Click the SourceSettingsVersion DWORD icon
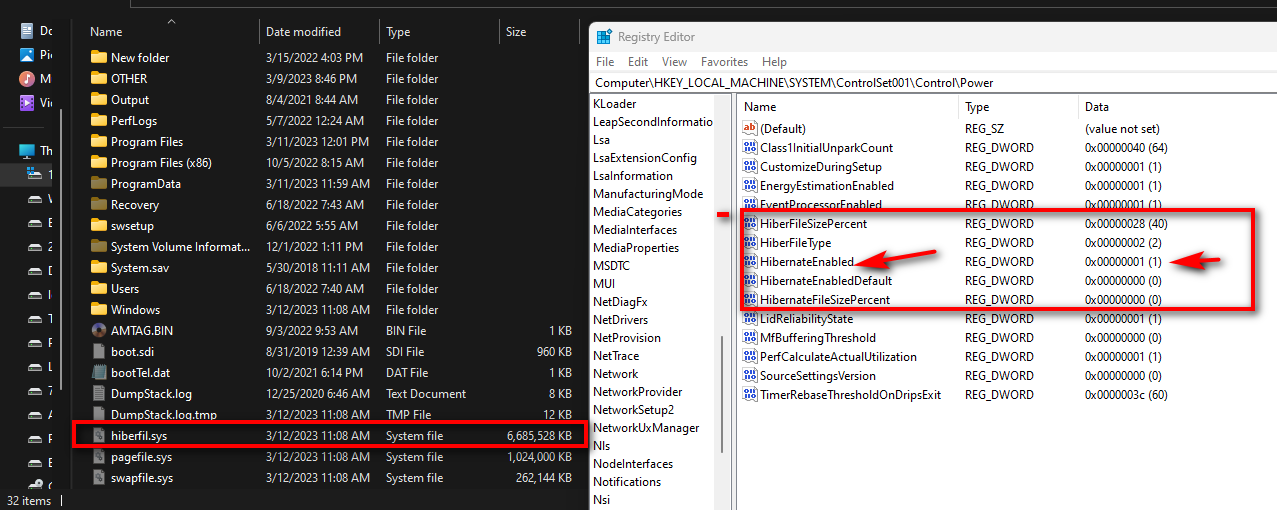Screen dimensions: 1277x510 (750, 375)
